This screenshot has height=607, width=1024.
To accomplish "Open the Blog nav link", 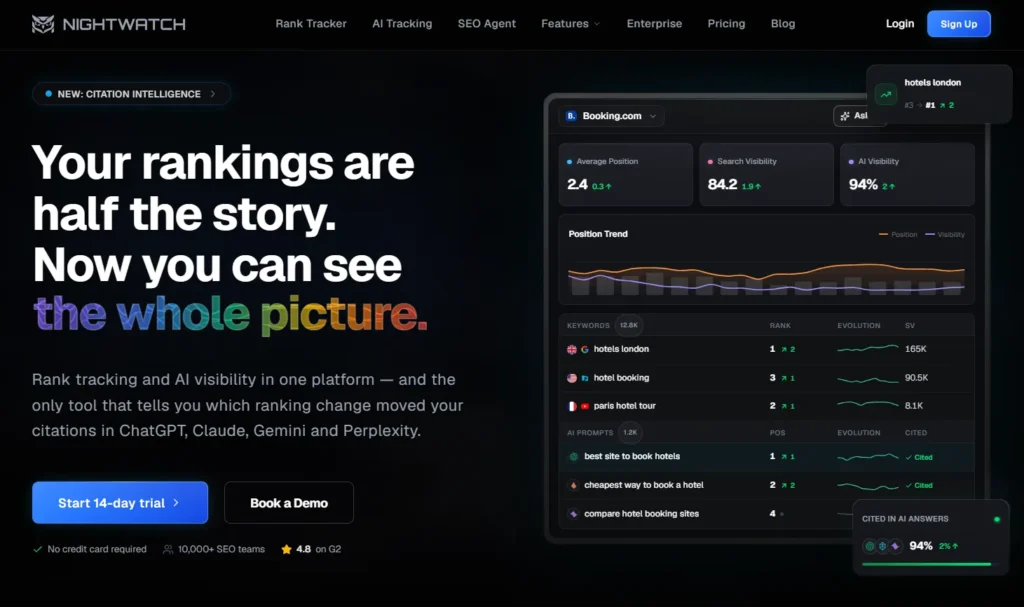I will (x=783, y=24).
